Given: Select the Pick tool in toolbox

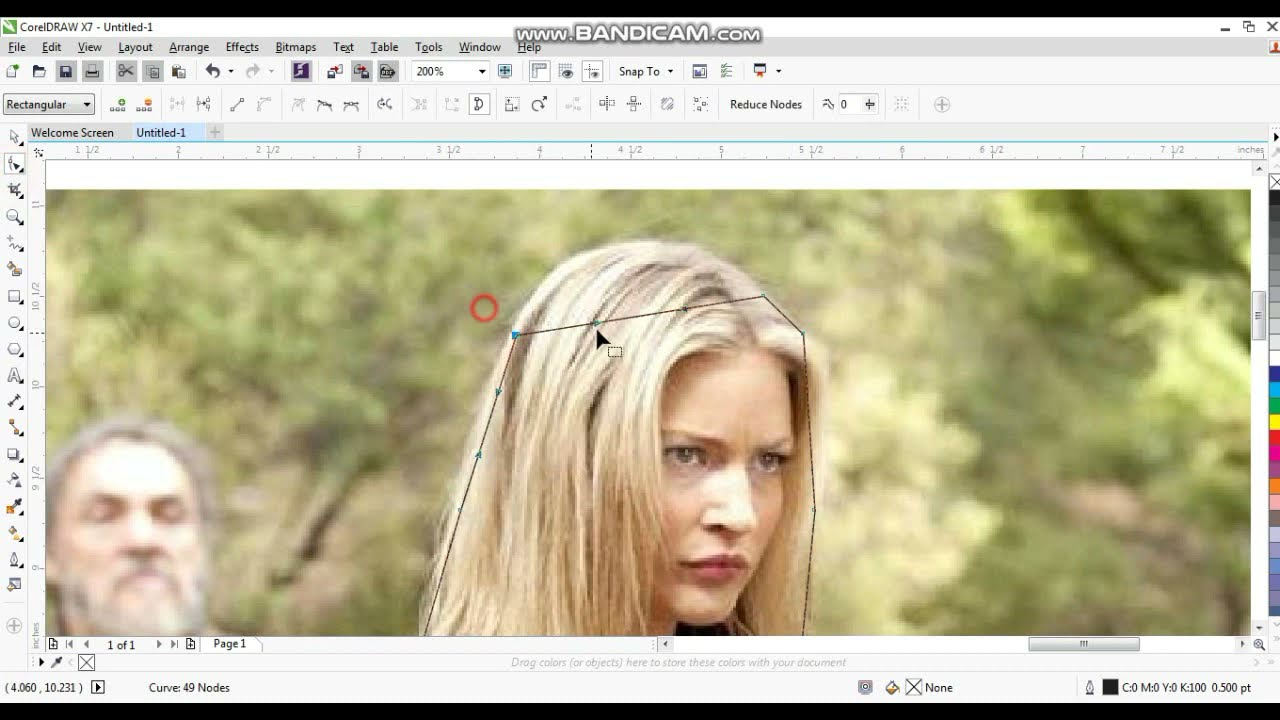Looking at the screenshot, I should 14,137.
